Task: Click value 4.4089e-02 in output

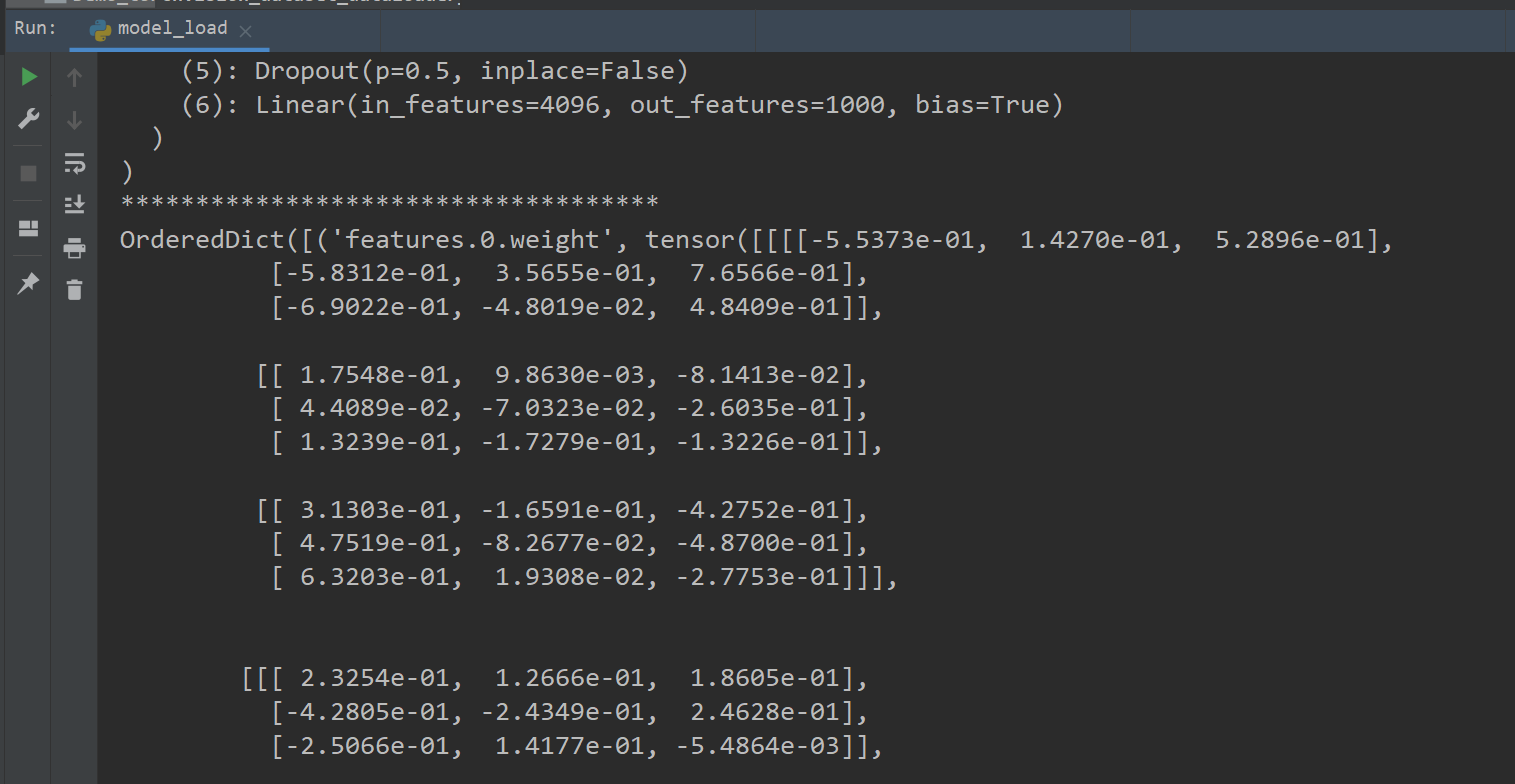Action: click(375, 410)
